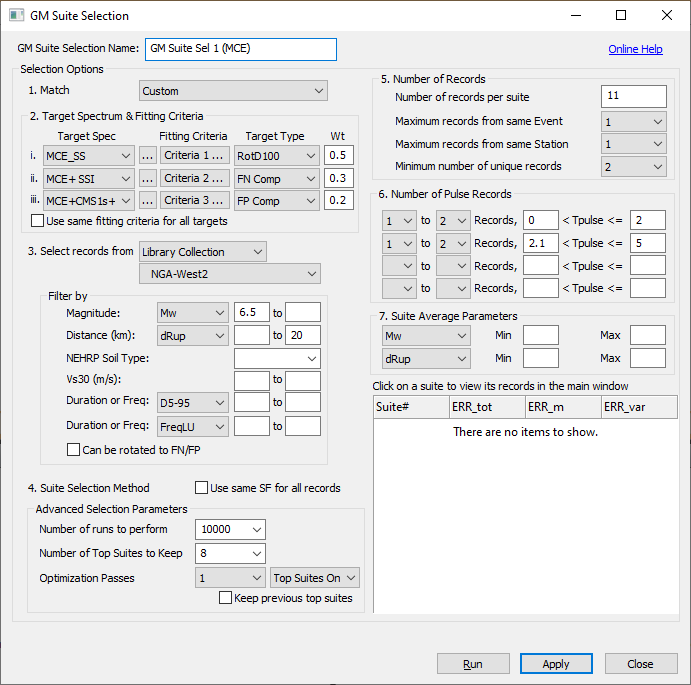Viewport: 691px width, 685px height.
Task: Enable Use same fitting criteria for all targets
Action: pyautogui.click(x=37, y=221)
